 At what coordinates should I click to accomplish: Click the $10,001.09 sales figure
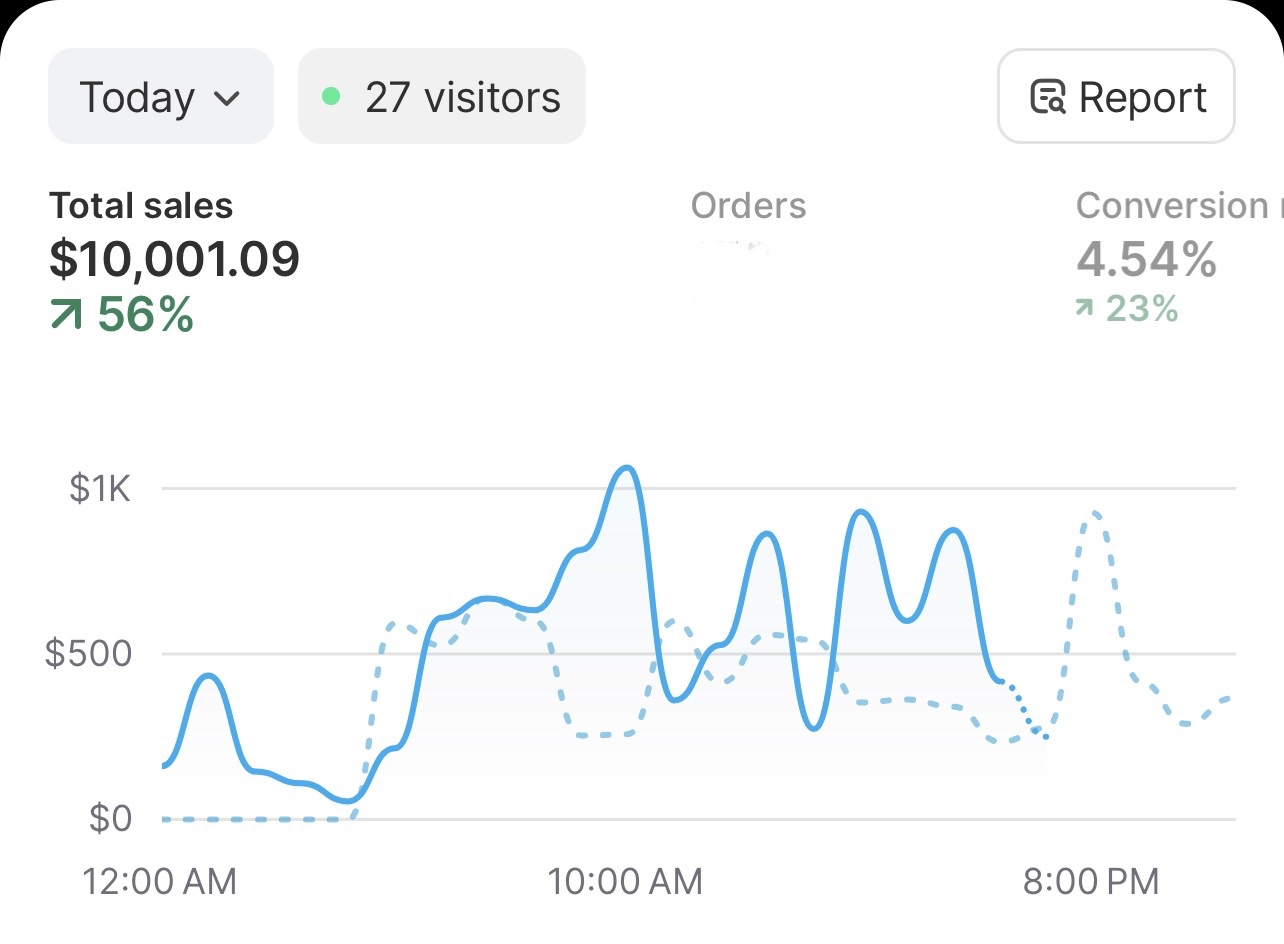174,259
